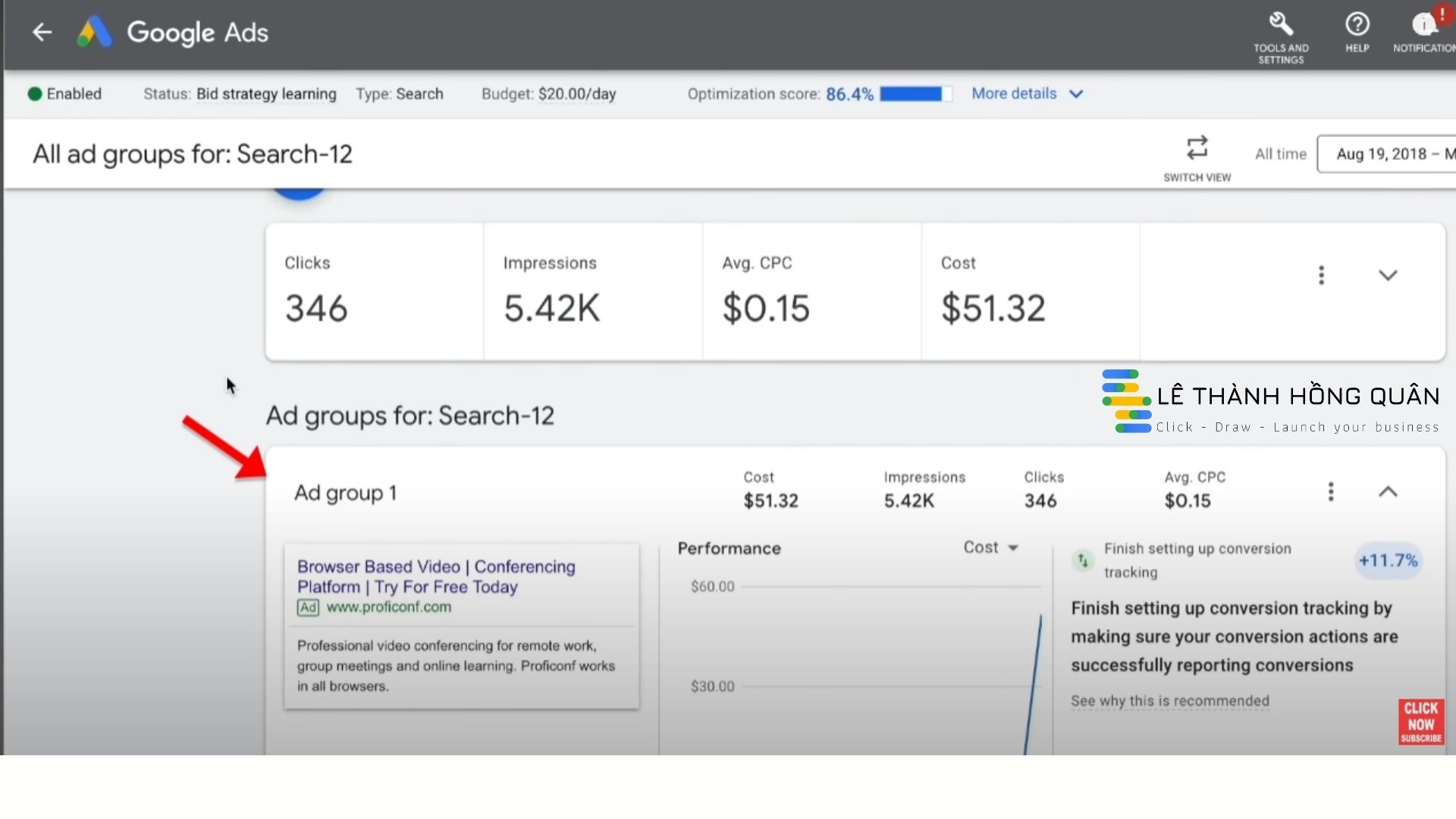The width and height of the screenshot is (1456, 819).
Task: Open the Help question mark icon
Action: click(1357, 24)
